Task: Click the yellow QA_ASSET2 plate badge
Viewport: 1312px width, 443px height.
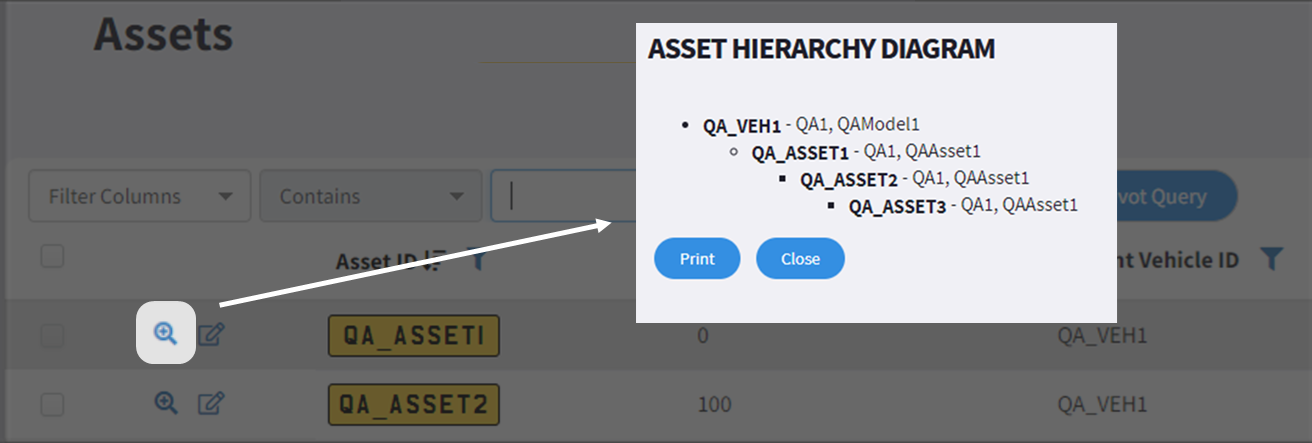Action: [413, 405]
